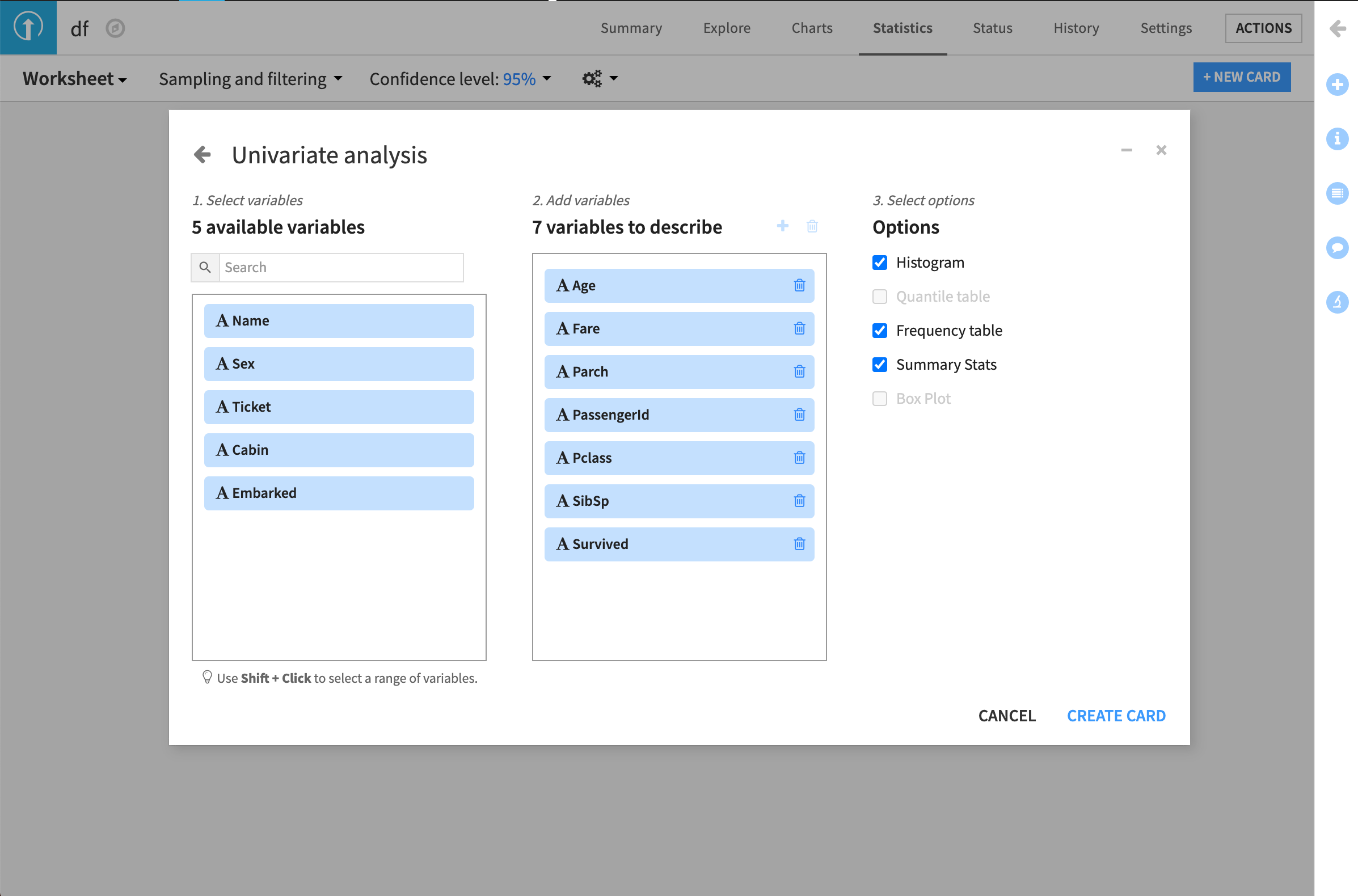The image size is (1358, 896).
Task: Click the lab flask icon in sidebar
Action: (1336, 302)
